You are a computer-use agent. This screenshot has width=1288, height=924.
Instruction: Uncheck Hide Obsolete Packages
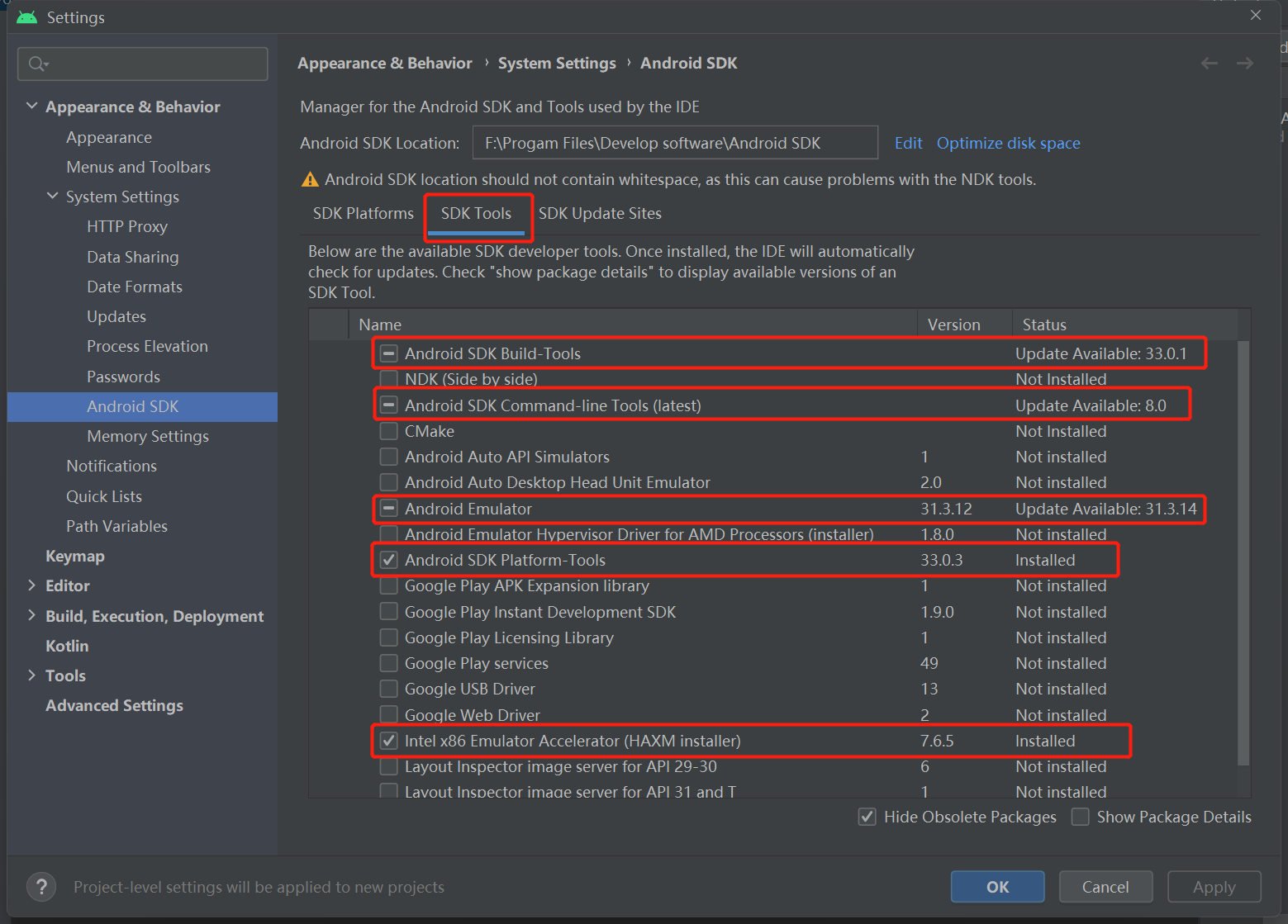(x=867, y=817)
